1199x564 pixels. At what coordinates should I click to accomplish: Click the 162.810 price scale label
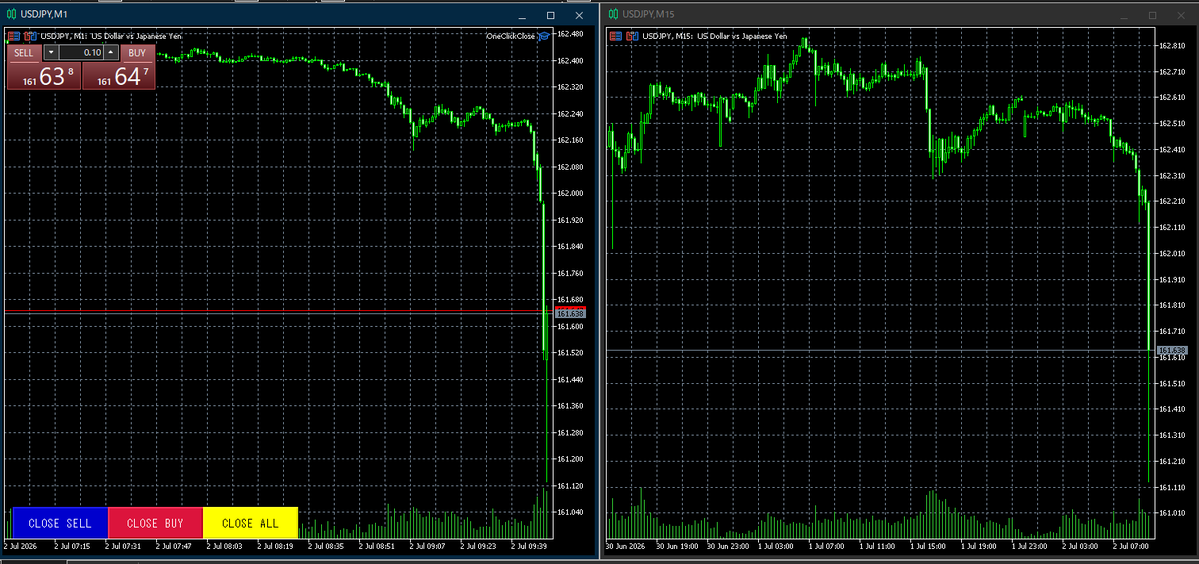coord(1173,46)
